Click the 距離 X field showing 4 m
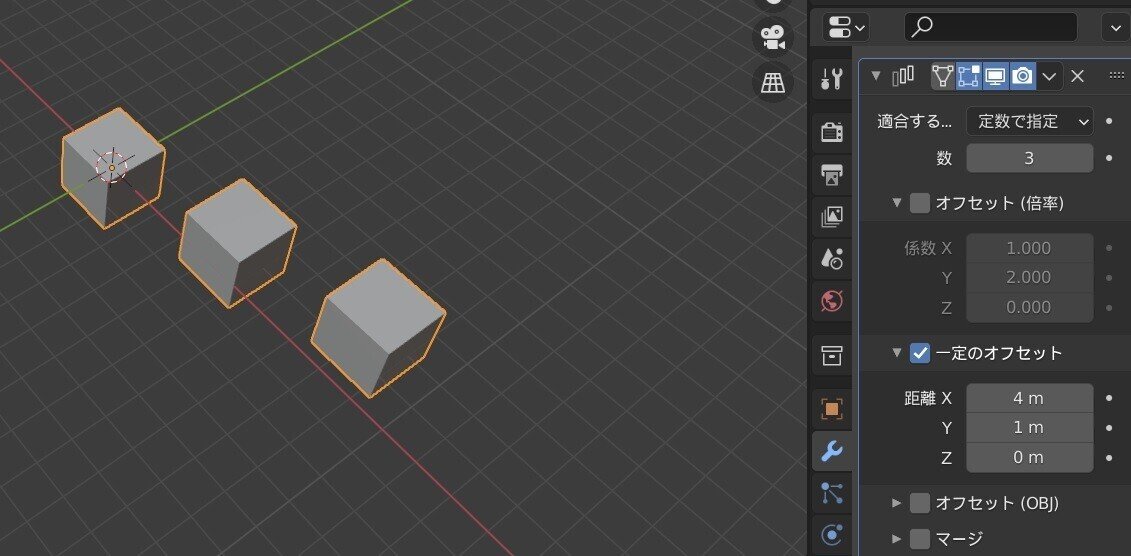This screenshot has height=556, width=1131. point(1029,398)
